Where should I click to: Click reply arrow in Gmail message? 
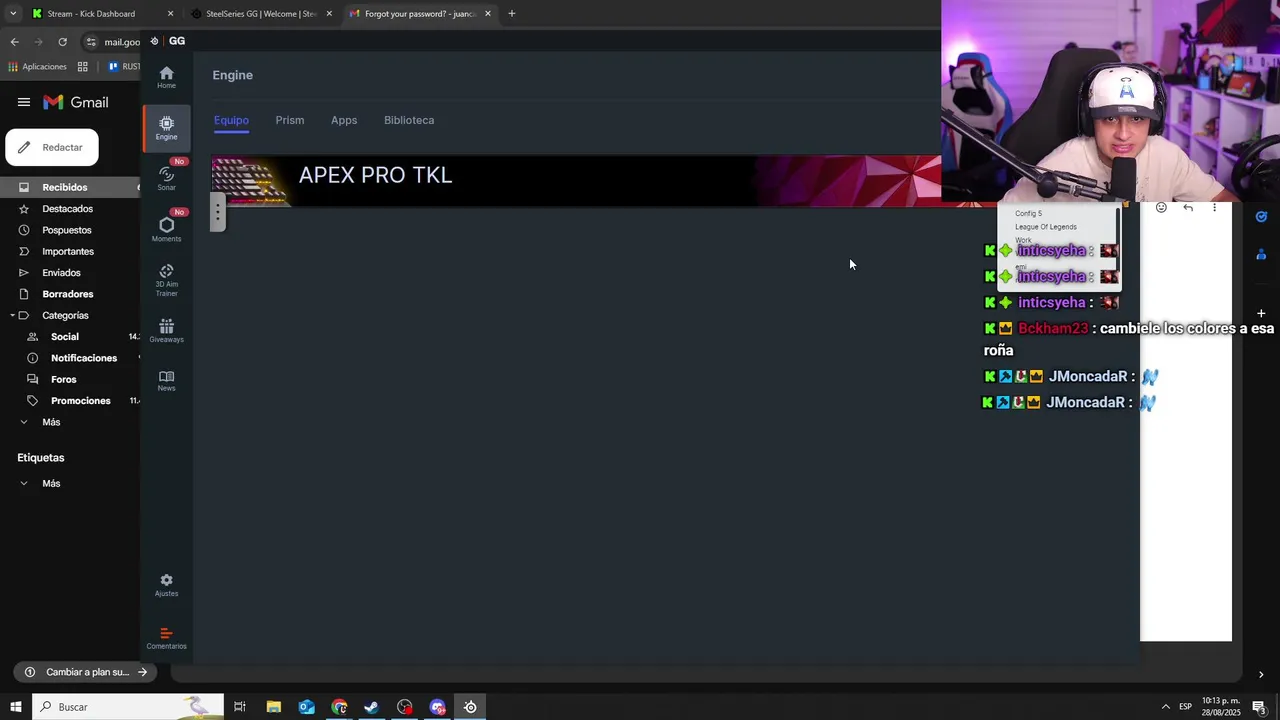point(1188,207)
